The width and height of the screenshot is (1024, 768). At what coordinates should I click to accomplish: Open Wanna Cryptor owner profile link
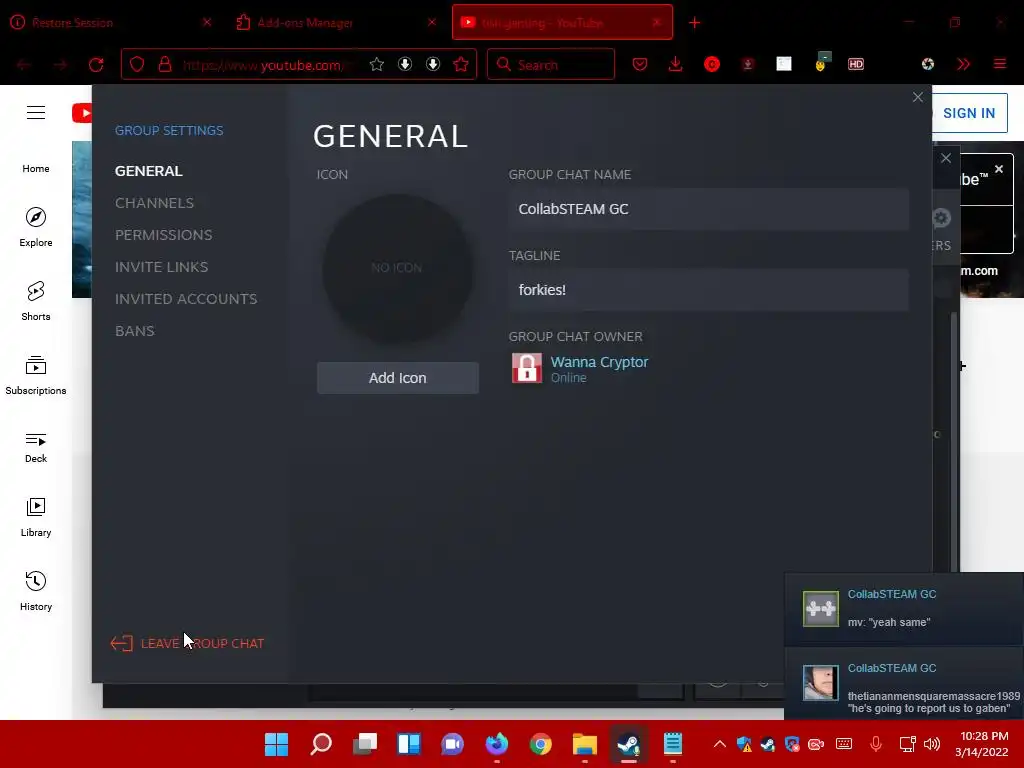pos(599,362)
